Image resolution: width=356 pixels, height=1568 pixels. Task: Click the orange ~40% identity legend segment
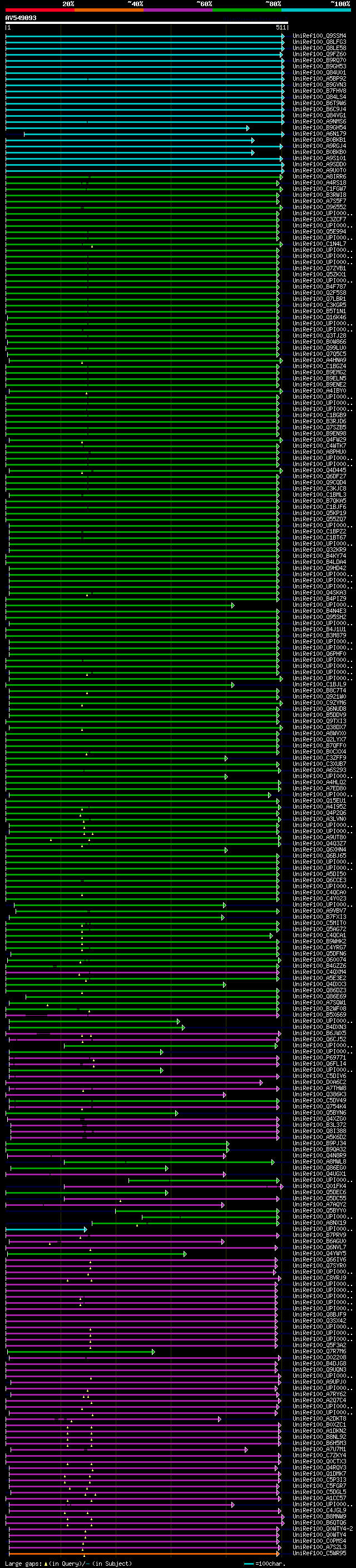(109, 10)
